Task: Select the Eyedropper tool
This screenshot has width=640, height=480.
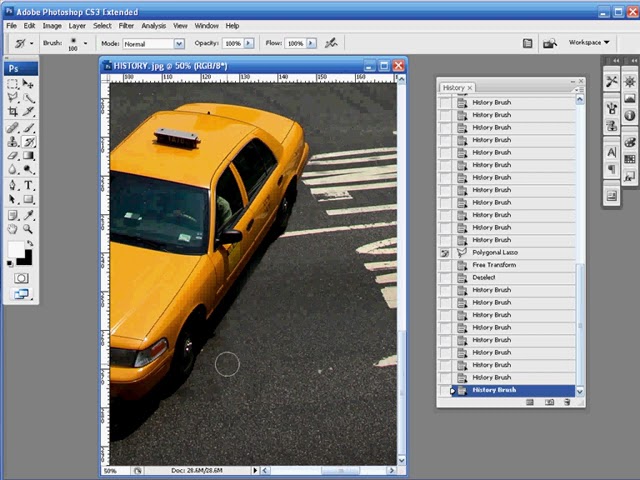Action: tap(28, 215)
